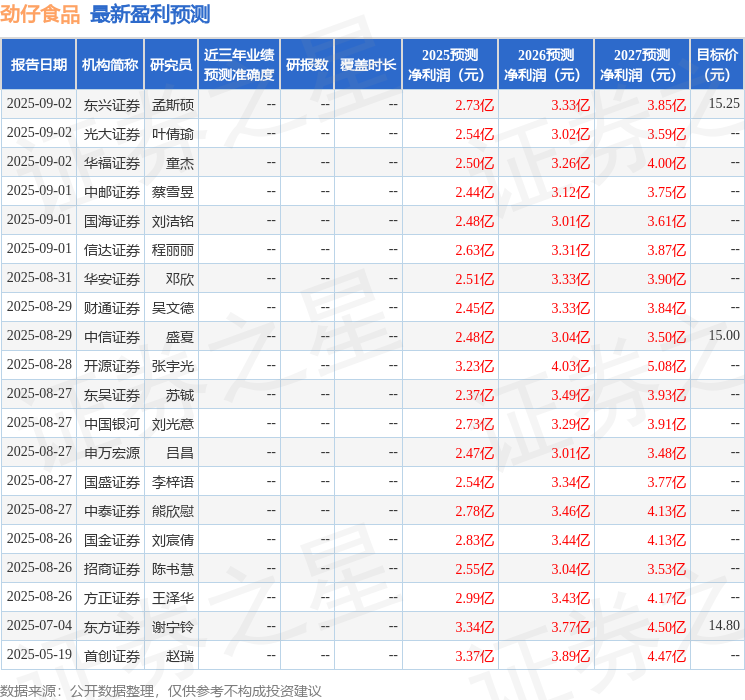
Task: Click analyst name 刘洁铭
Action: coord(173,221)
